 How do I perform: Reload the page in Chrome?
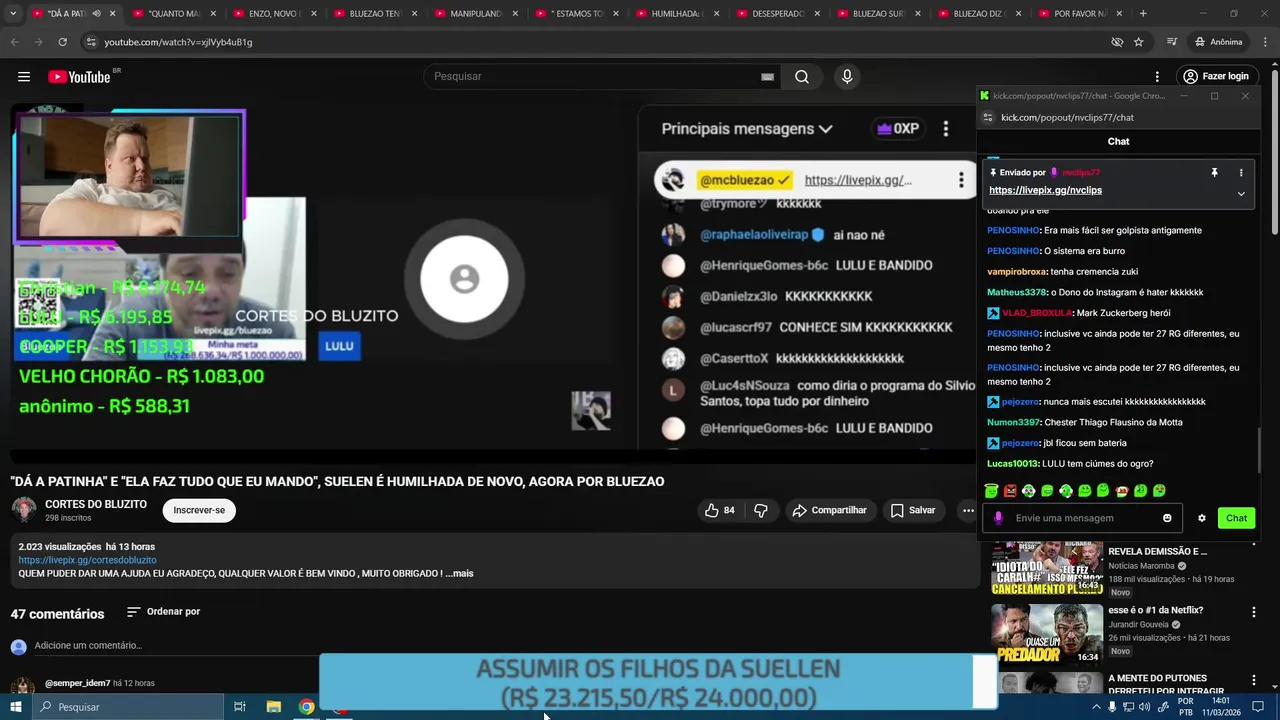click(62, 42)
